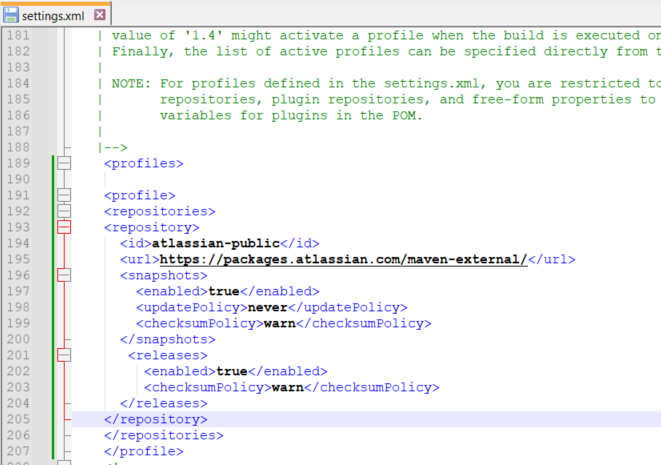The height and width of the screenshot is (465, 661).
Task: Click the 'NOTE:' comment text on line 184
Action: (x=131, y=83)
